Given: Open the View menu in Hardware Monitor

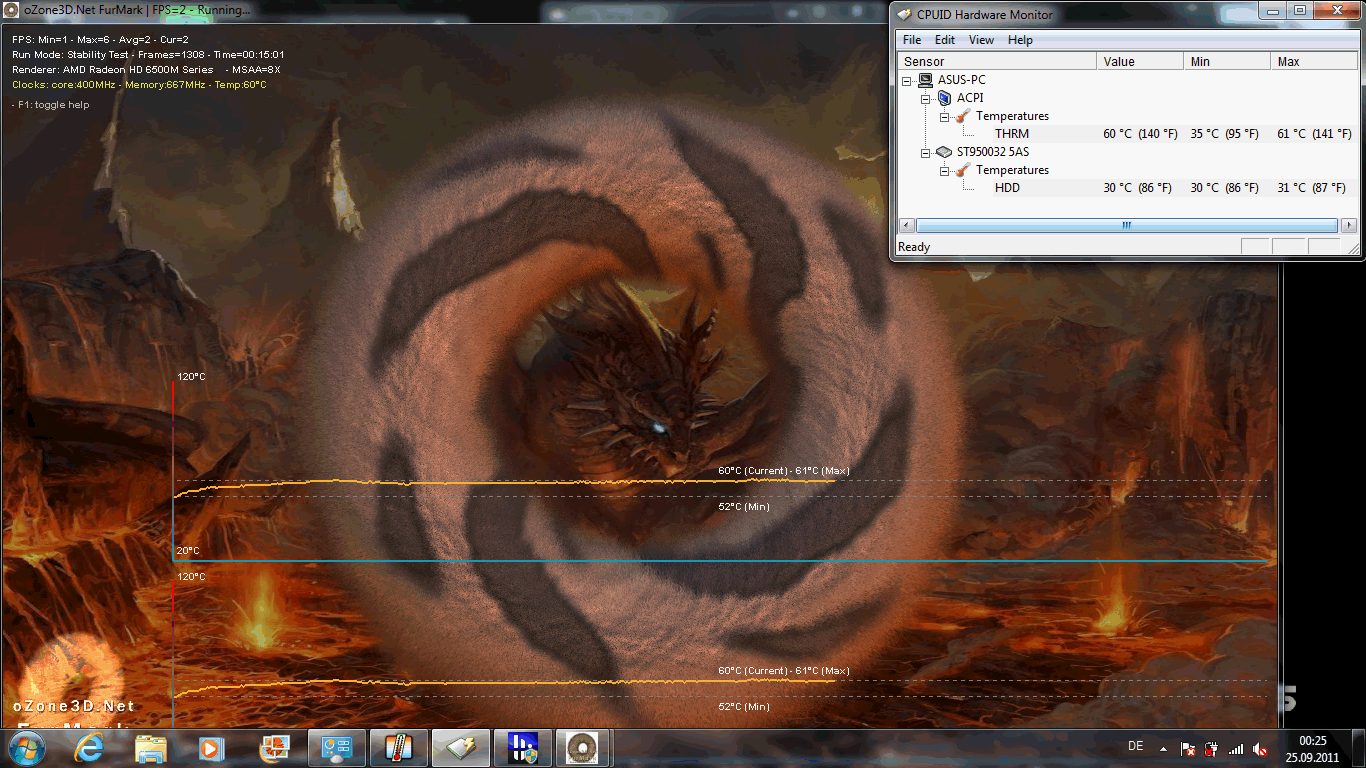Looking at the screenshot, I should coord(981,40).
